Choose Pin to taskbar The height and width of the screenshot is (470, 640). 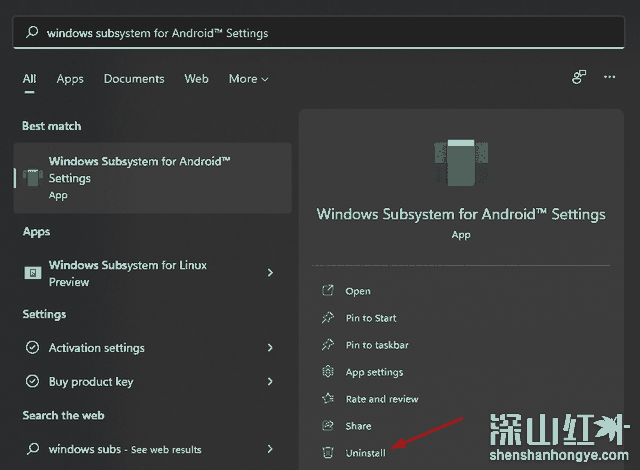tap(377, 345)
